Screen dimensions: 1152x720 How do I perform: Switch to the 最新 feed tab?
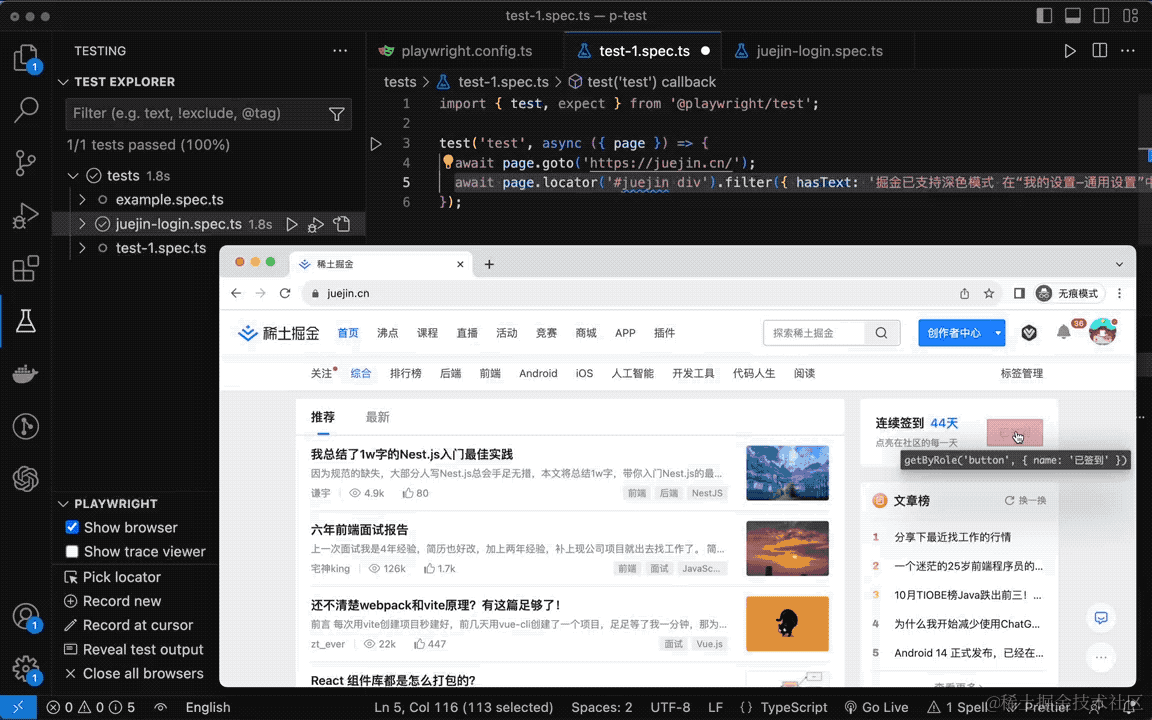[x=378, y=417]
